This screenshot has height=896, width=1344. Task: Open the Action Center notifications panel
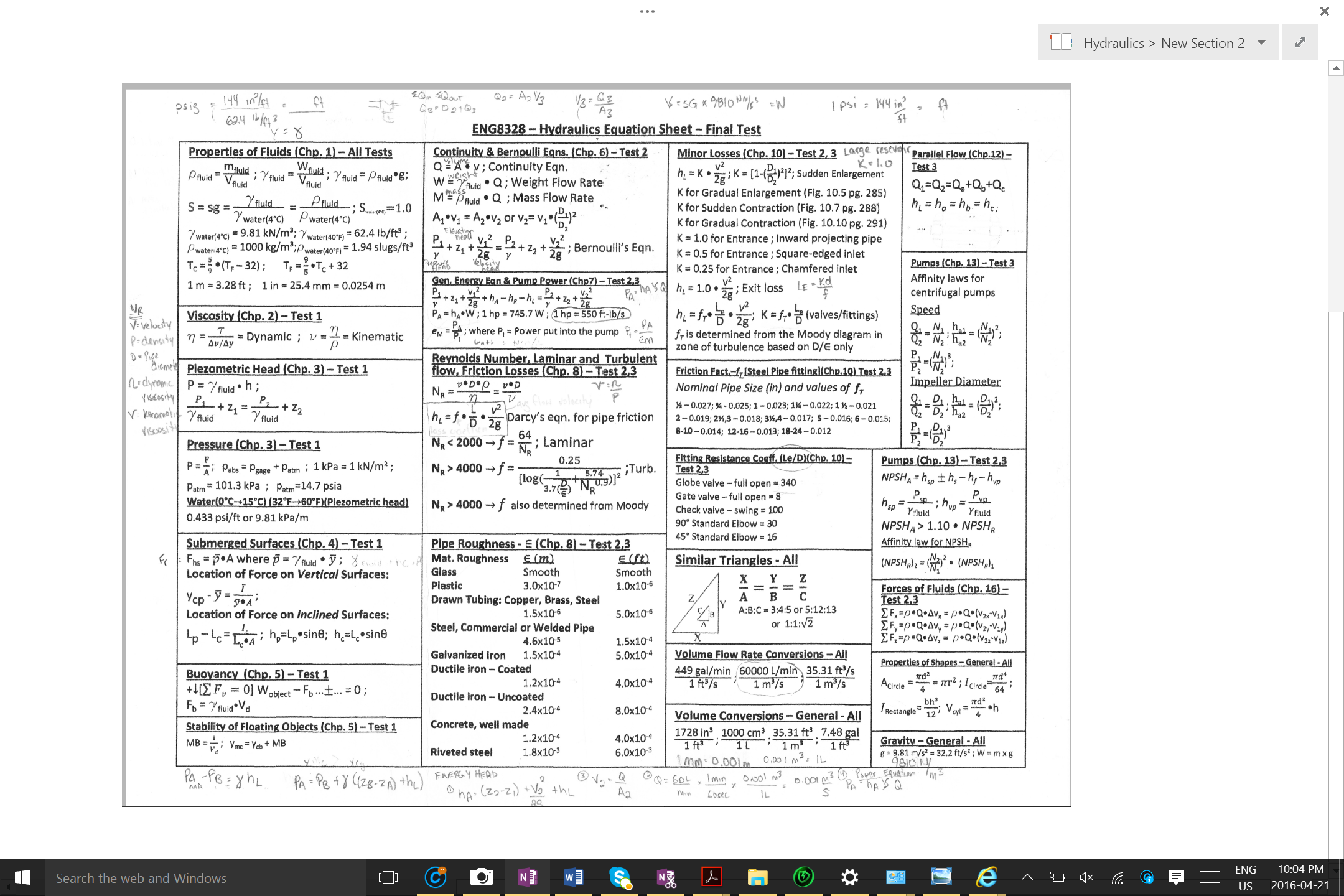(1176, 877)
